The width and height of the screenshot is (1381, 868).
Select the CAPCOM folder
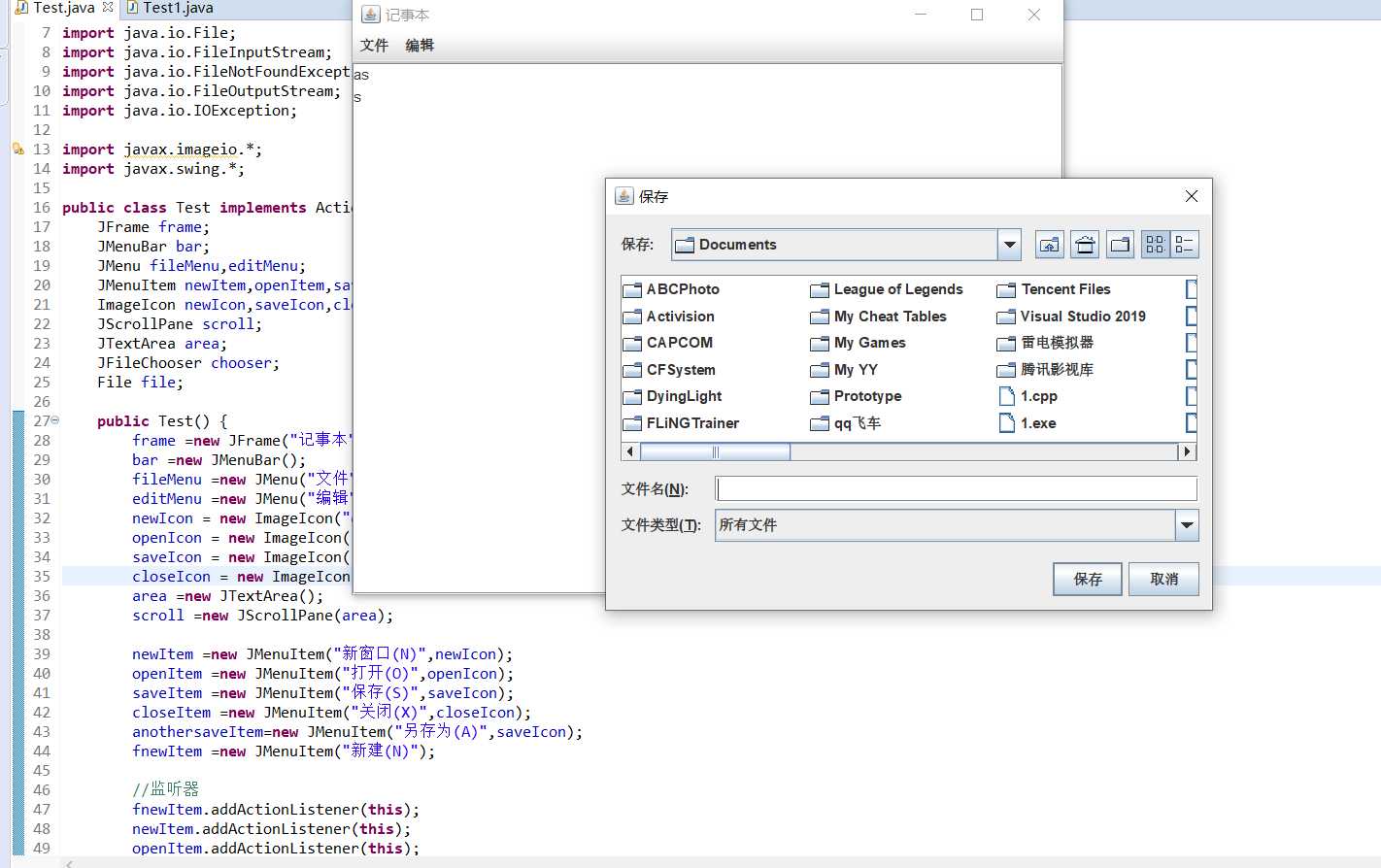(667, 343)
